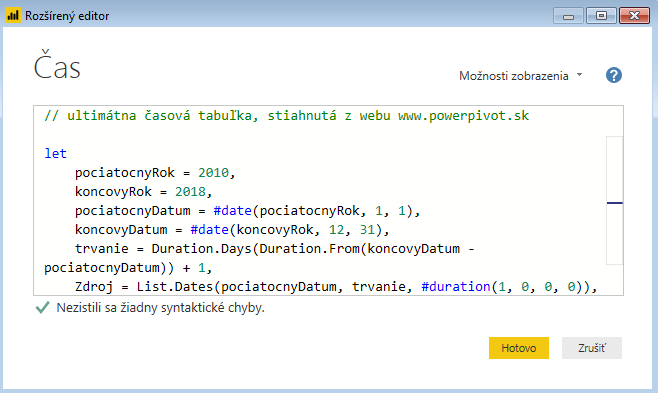Viewport: 658px width, 393px height.
Task: Click the empty line above let
Action: [319, 135]
